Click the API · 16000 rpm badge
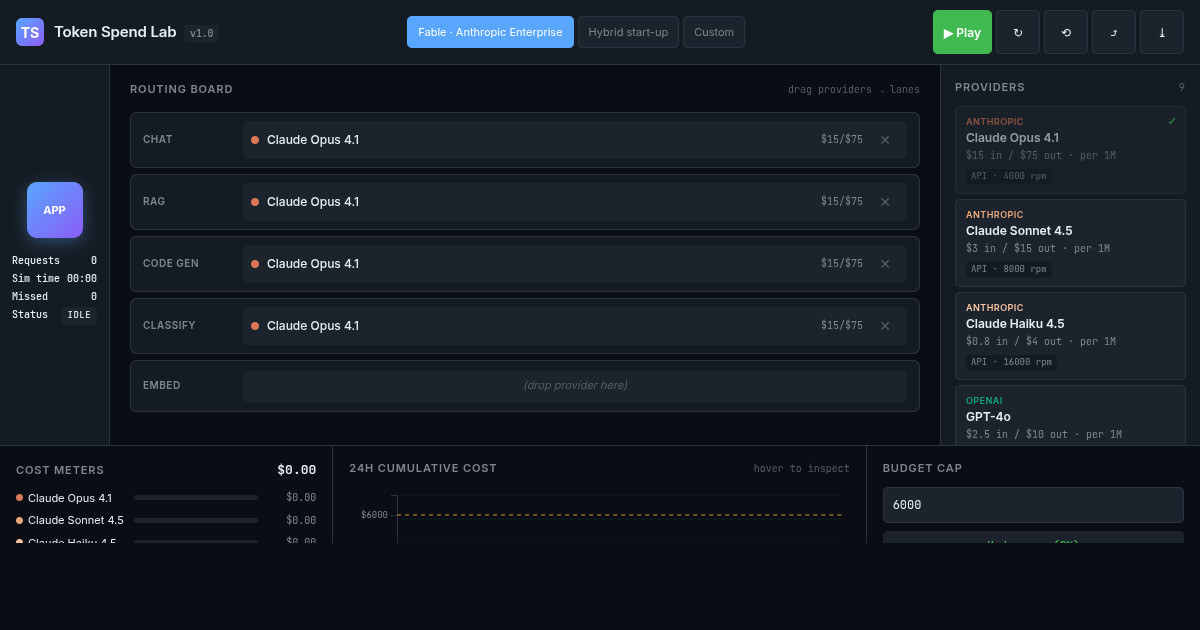Image resolution: width=1200 pixels, height=630 pixels. [1011, 362]
